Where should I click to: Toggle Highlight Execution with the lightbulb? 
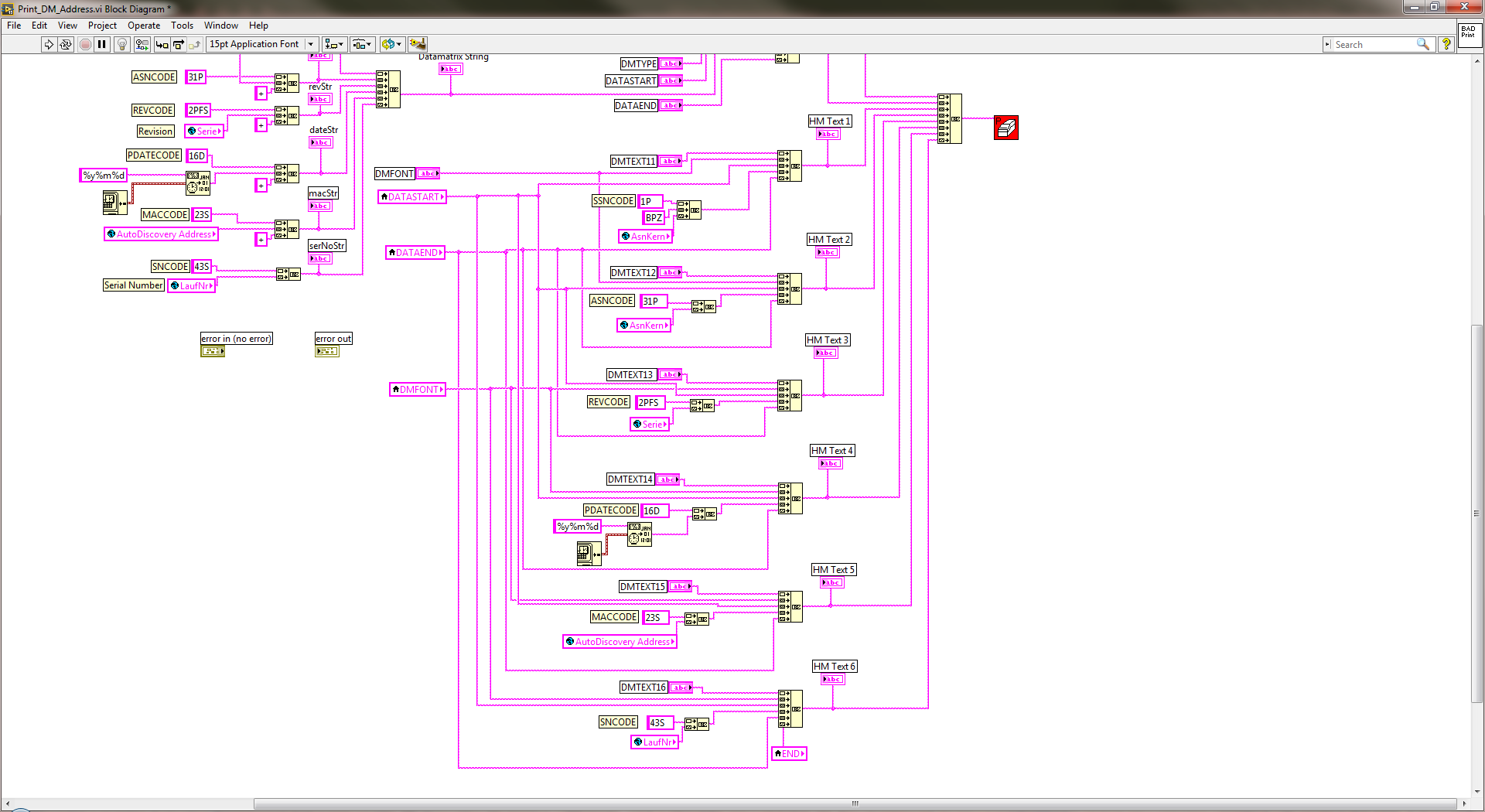tap(121, 44)
